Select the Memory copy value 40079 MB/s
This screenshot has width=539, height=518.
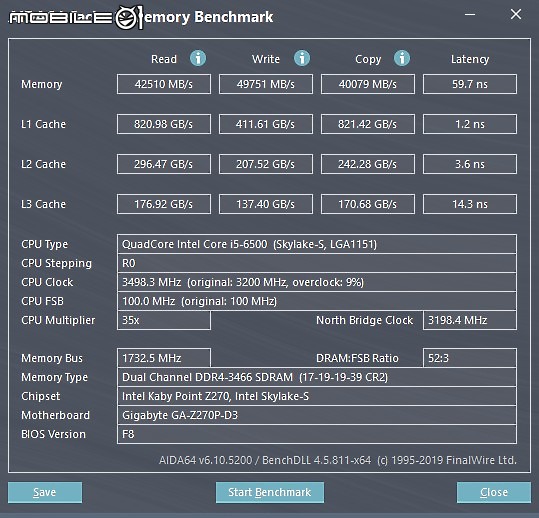(x=368, y=84)
